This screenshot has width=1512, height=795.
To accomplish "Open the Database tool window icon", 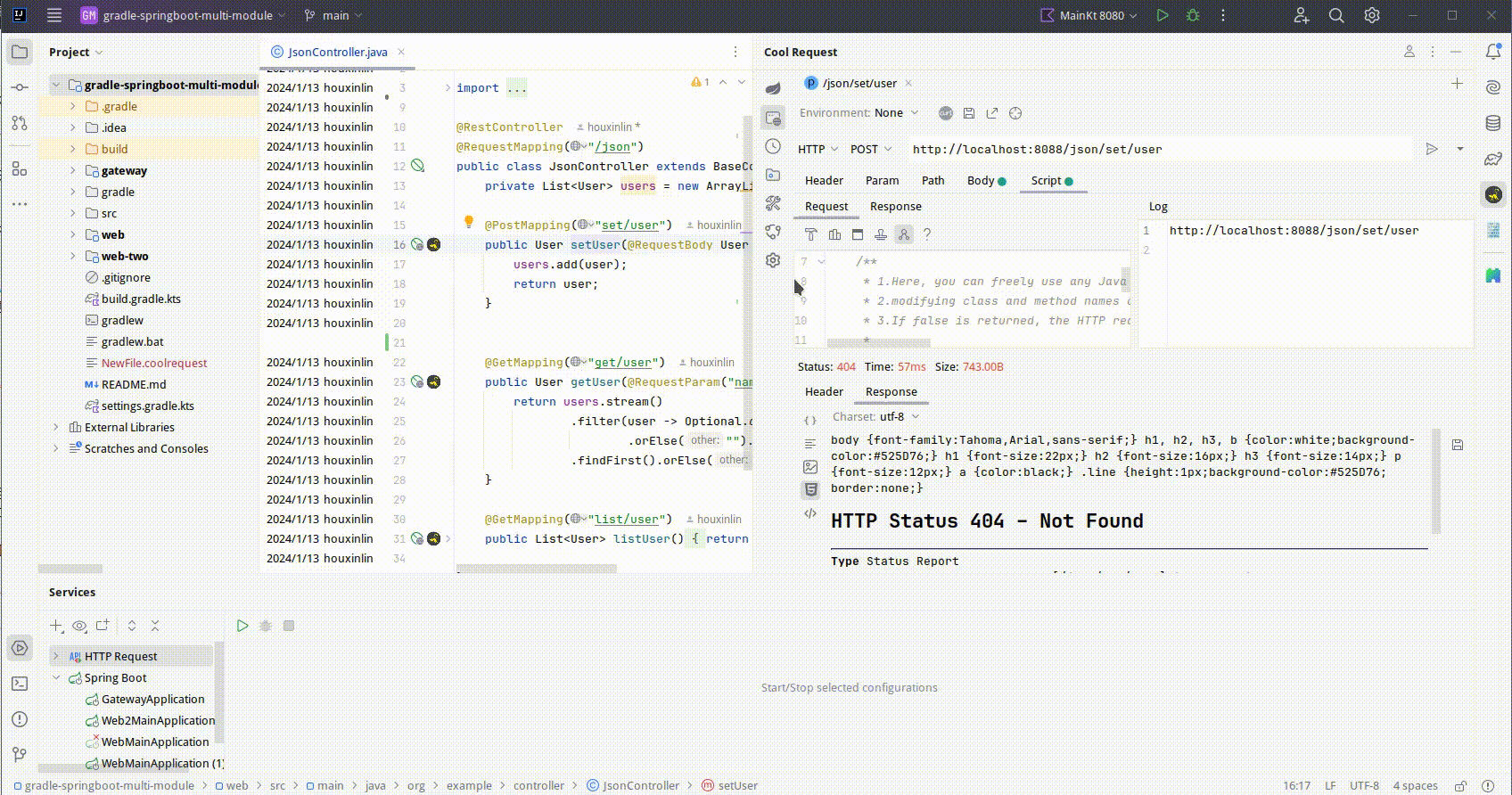I will click(x=1493, y=123).
